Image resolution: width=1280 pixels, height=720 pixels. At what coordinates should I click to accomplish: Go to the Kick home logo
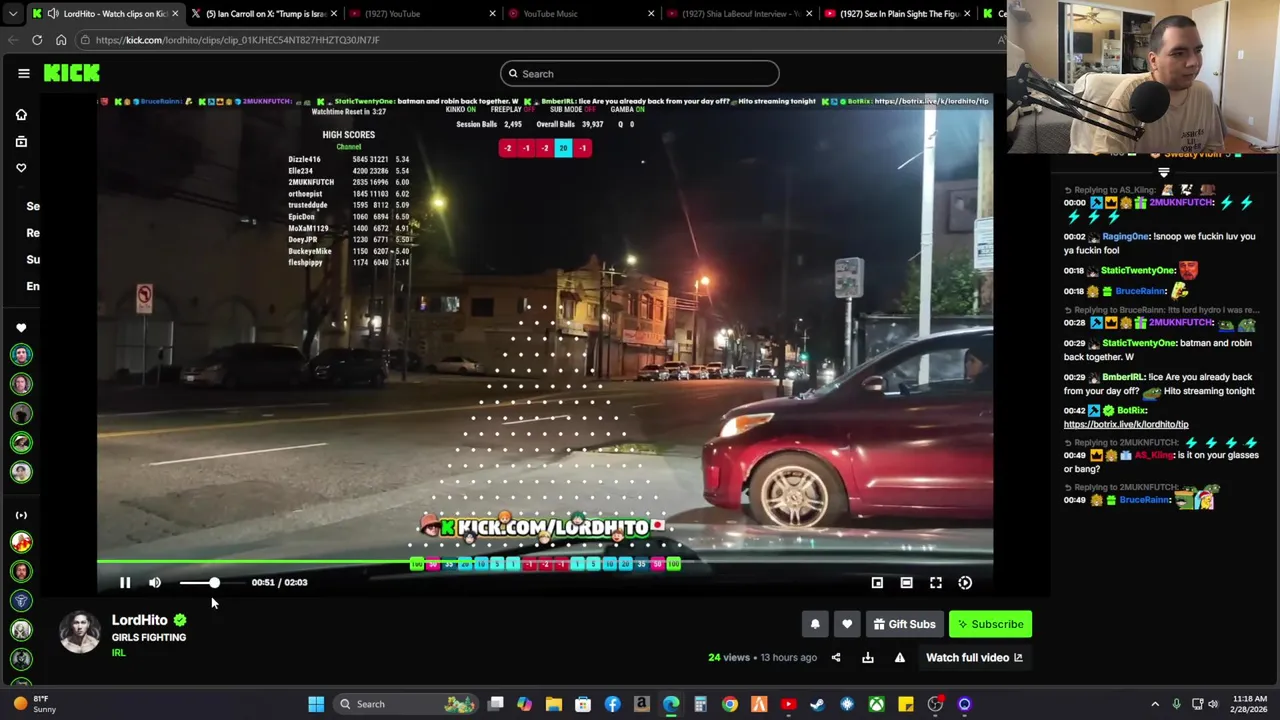point(71,73)
